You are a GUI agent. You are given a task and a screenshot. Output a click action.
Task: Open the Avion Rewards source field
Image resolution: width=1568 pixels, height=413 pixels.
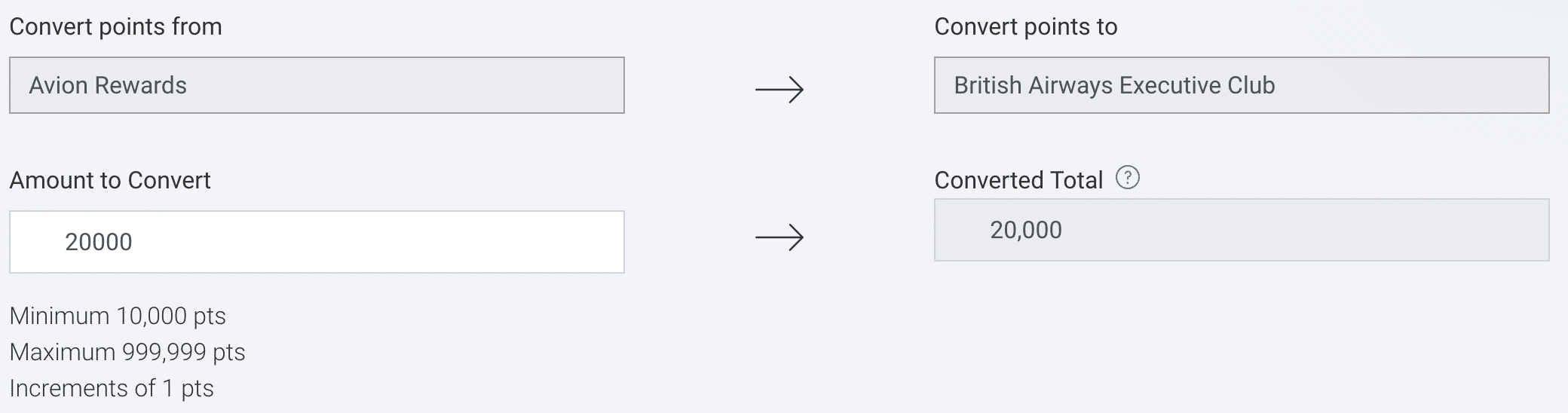317,85
